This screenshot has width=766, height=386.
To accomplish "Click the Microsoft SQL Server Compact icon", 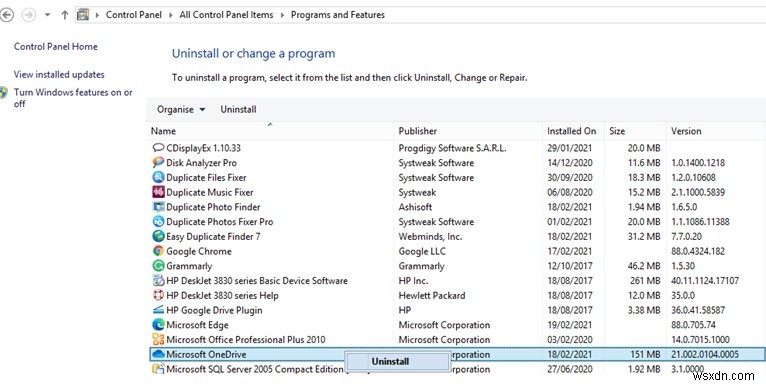I will (x=158, y=369).
